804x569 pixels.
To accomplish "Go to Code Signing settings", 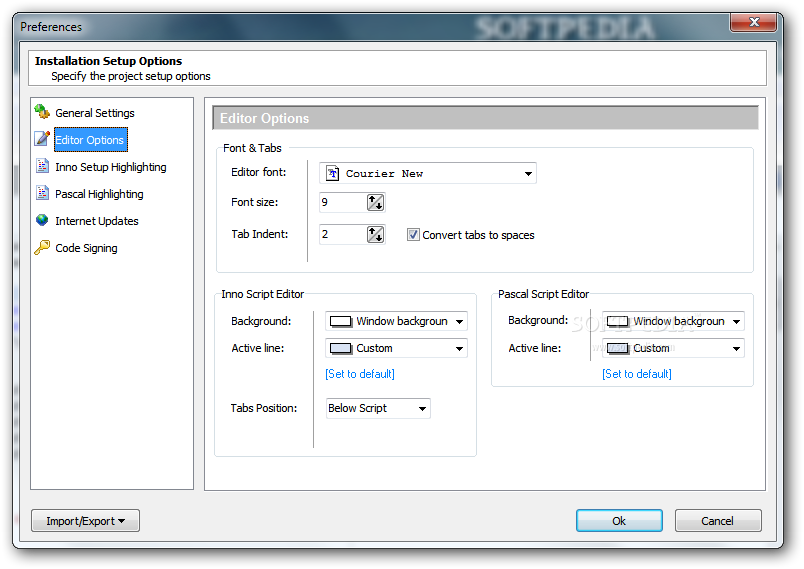I will pos(86,248).
